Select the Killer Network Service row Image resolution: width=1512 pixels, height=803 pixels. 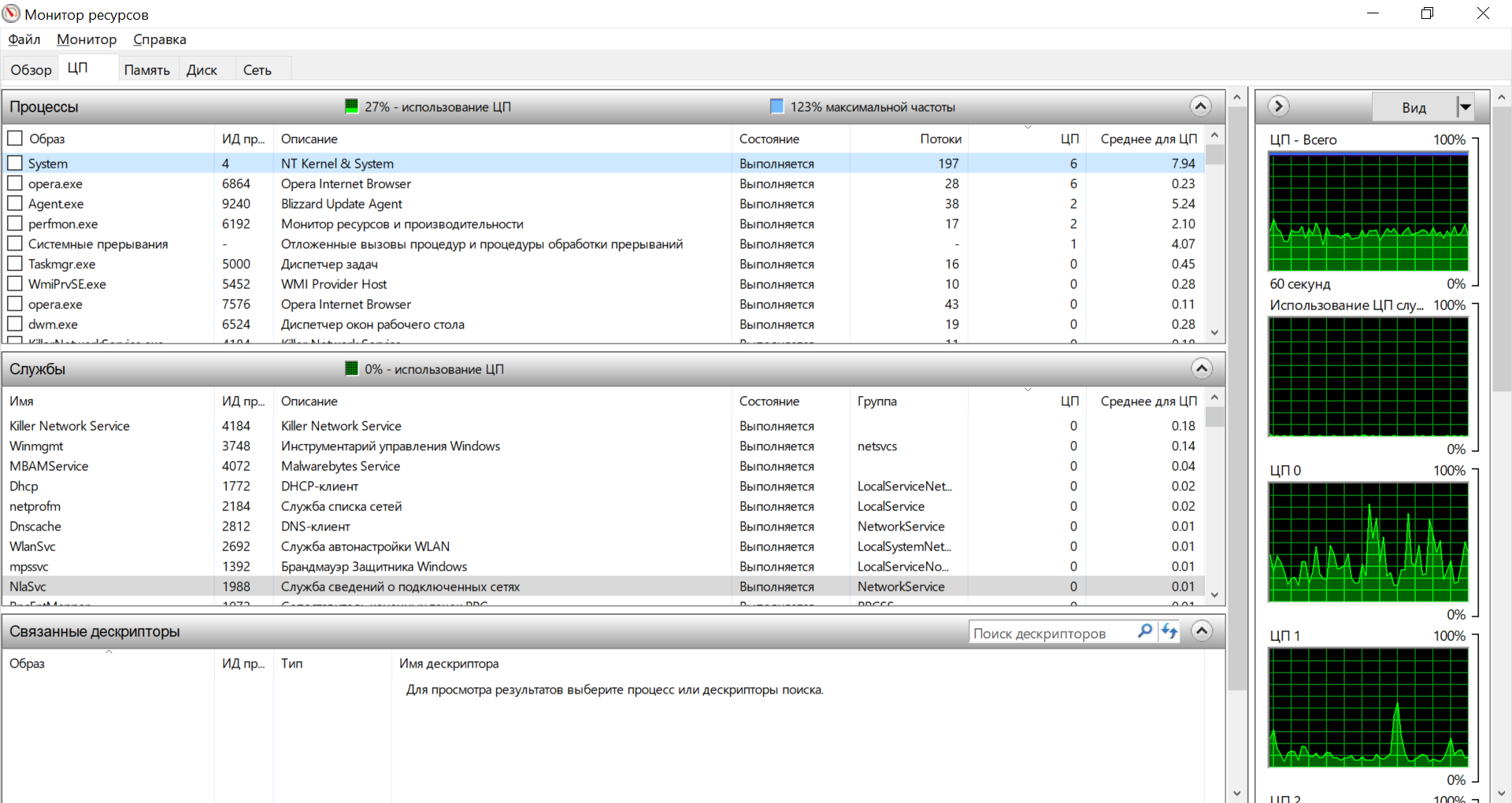(603, 426)
